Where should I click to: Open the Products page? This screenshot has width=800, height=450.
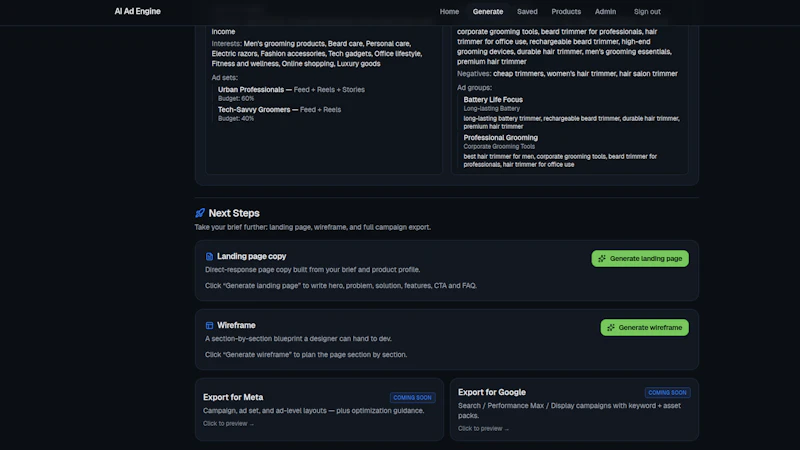(566, 12)
